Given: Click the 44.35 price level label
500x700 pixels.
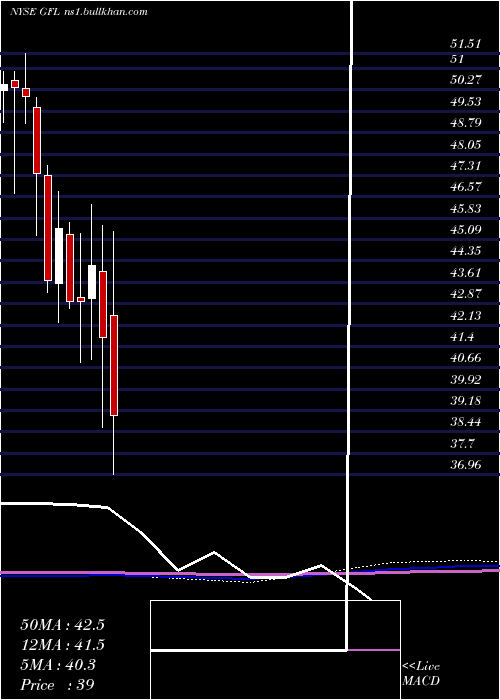Looking at the screenshot, I should pyautogui.click(x=467, y=251).
